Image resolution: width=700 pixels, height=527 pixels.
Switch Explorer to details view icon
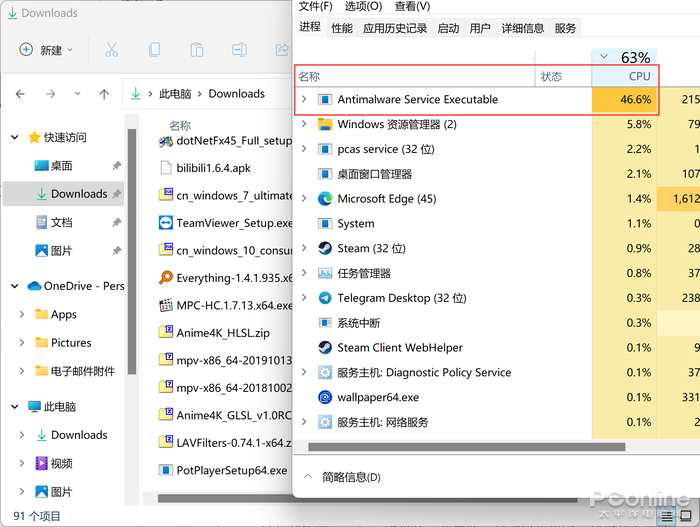coord(667,517)
